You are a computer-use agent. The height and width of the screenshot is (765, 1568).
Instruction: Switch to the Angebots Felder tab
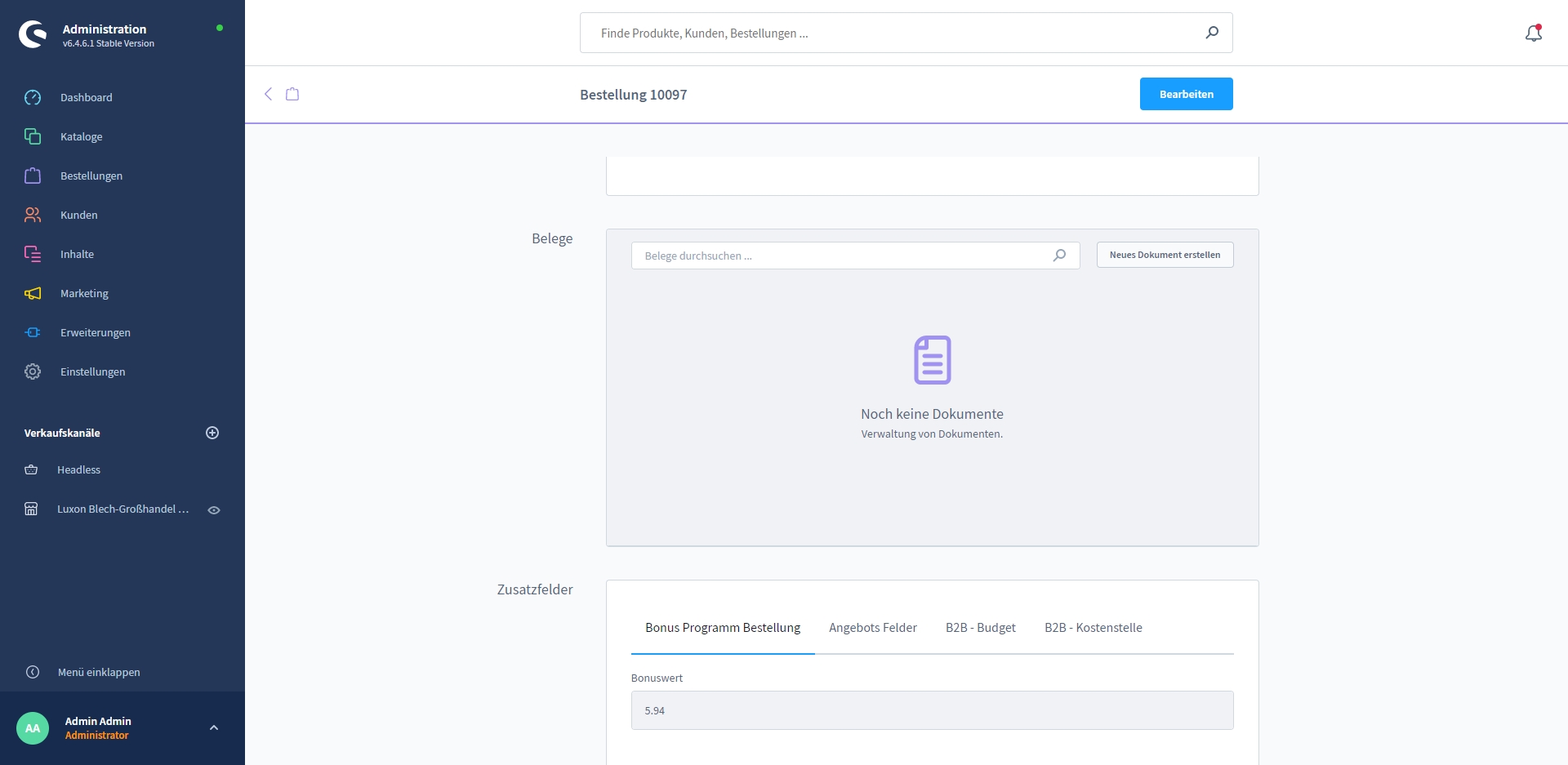872,628
